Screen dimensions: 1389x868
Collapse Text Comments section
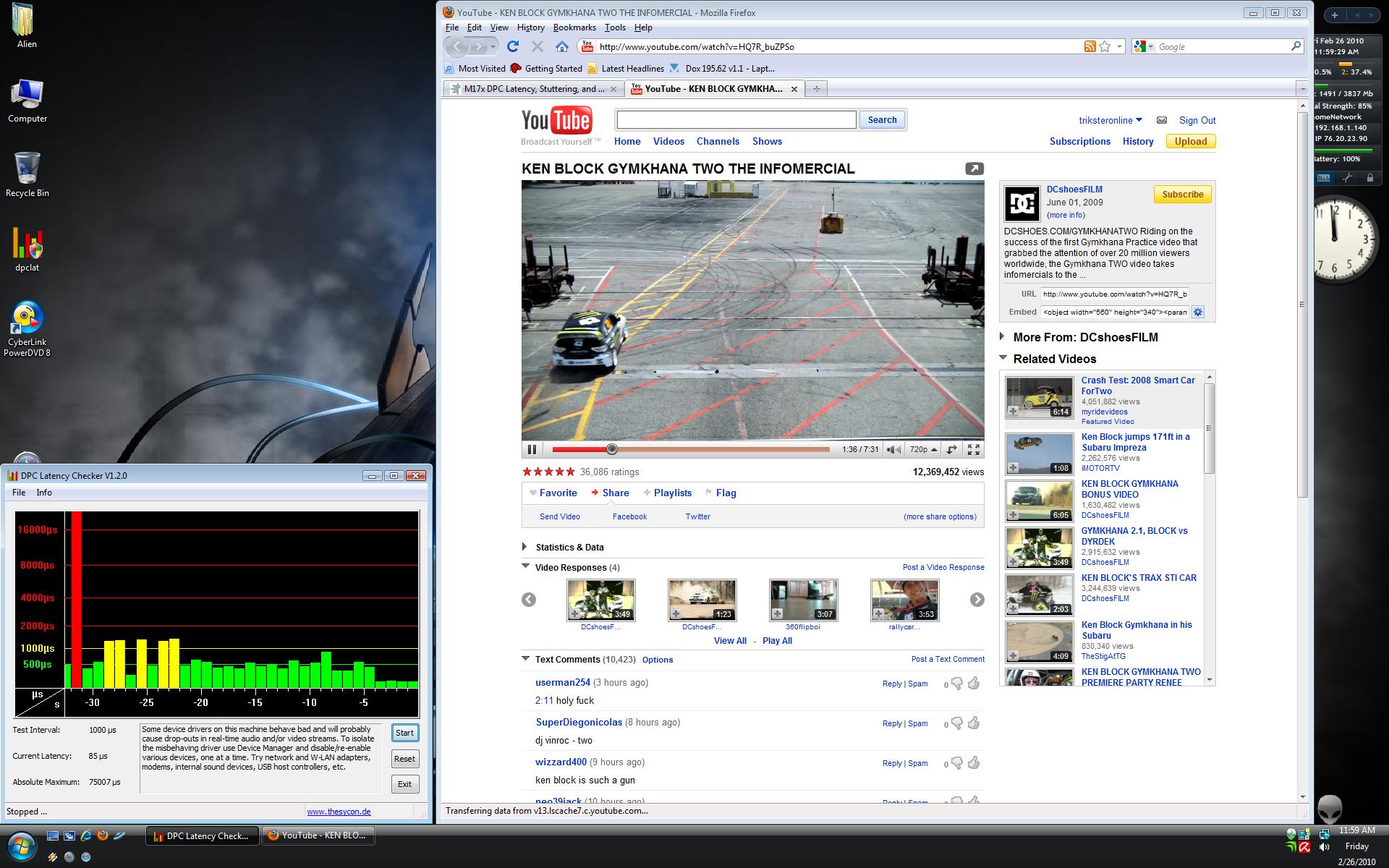[x=526, y=658]
